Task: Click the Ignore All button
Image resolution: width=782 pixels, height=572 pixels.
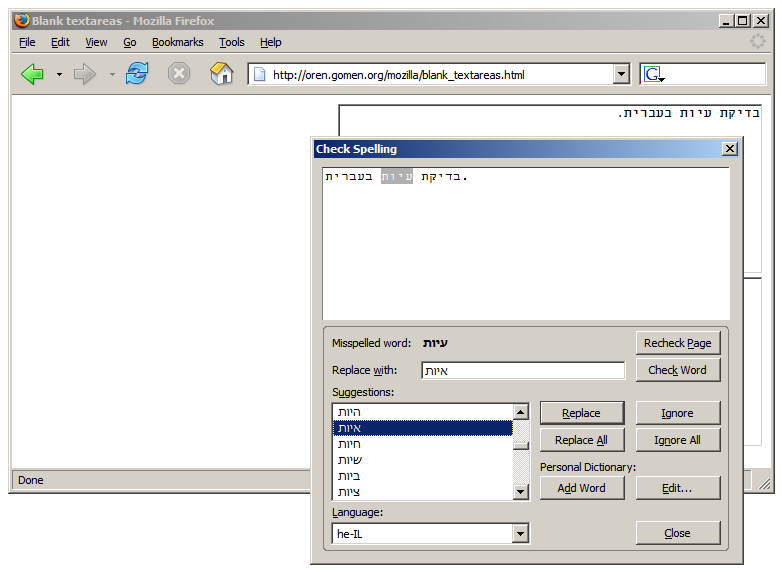Action: tap(678, 440)
